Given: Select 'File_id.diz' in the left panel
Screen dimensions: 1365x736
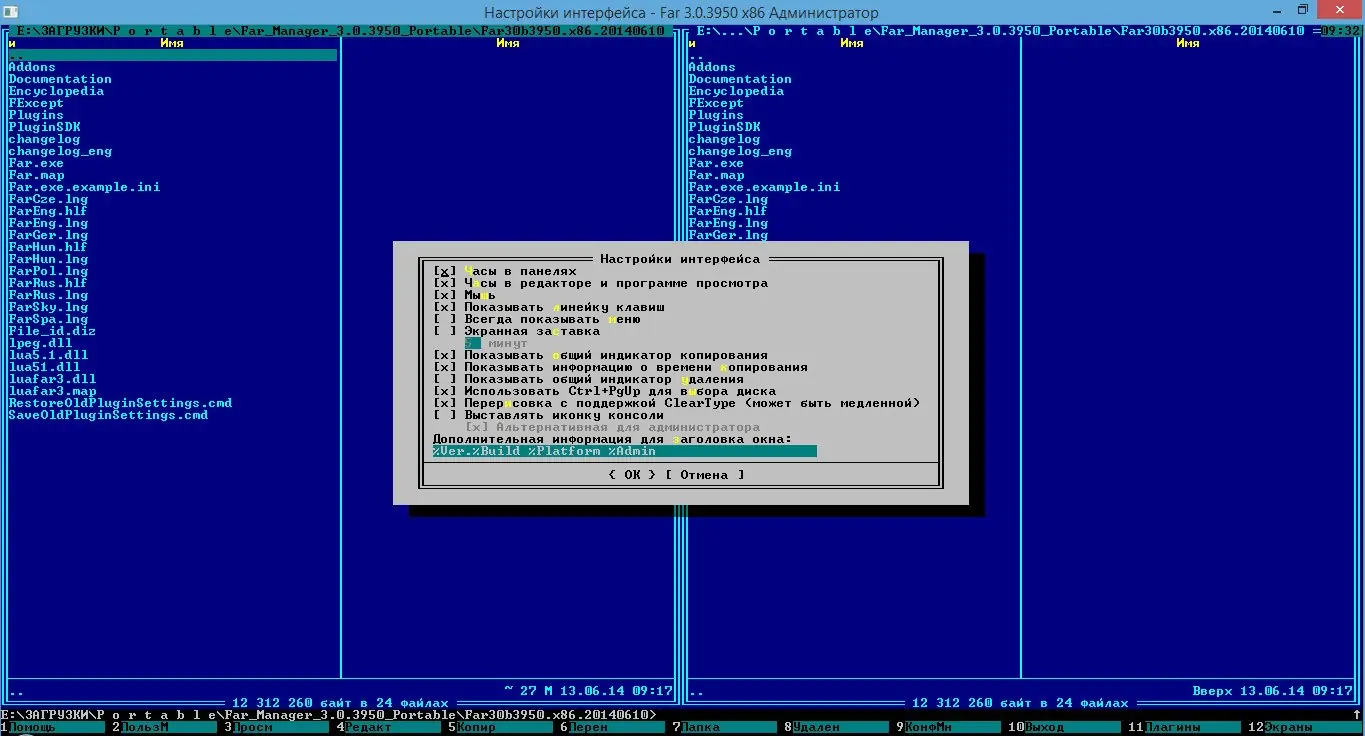Looking at the screenshot, I should click(x=52, y=331).
